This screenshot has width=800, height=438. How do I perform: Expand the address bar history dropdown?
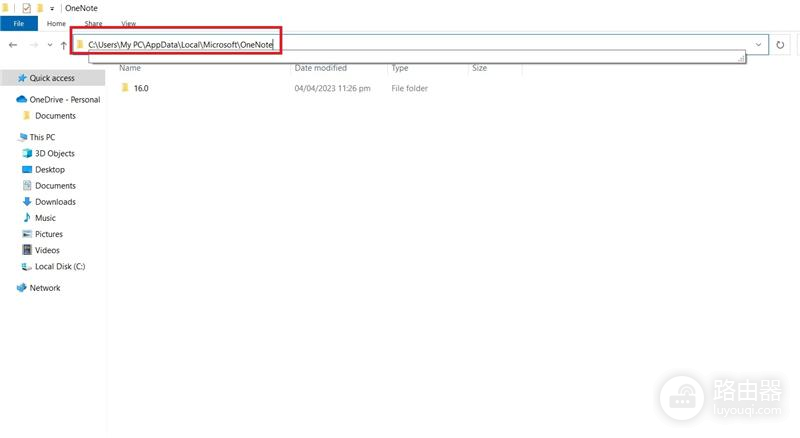(758, 44)
